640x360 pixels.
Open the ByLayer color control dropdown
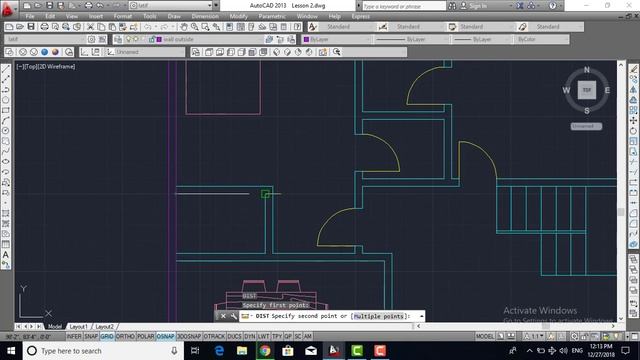point(337,39)
